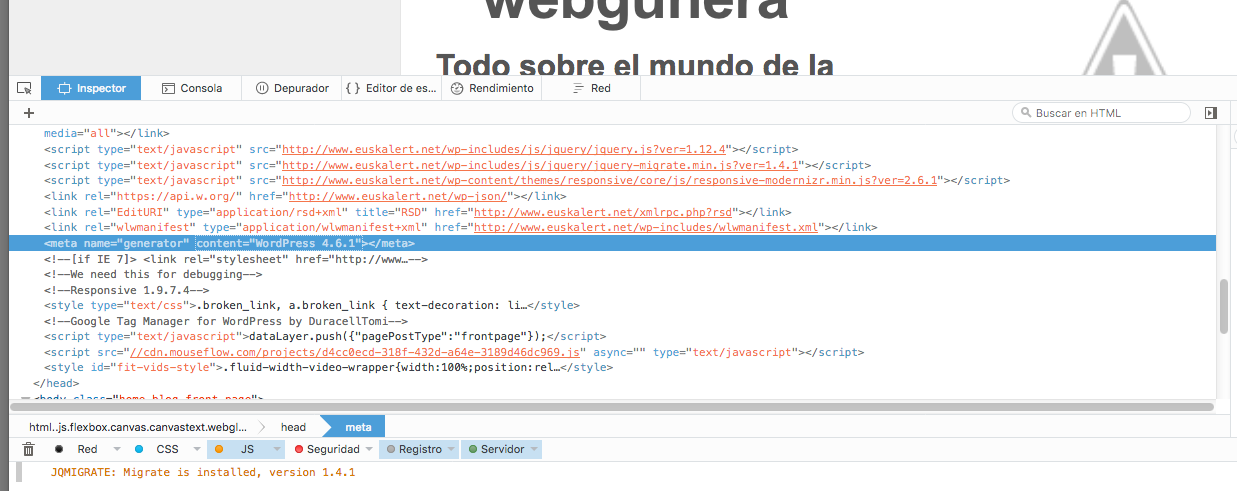This screenshot has height=491, width=1237.
Task: Select the Responsive 1.9.7.4 comment line
Action: (x=126, y=290)
